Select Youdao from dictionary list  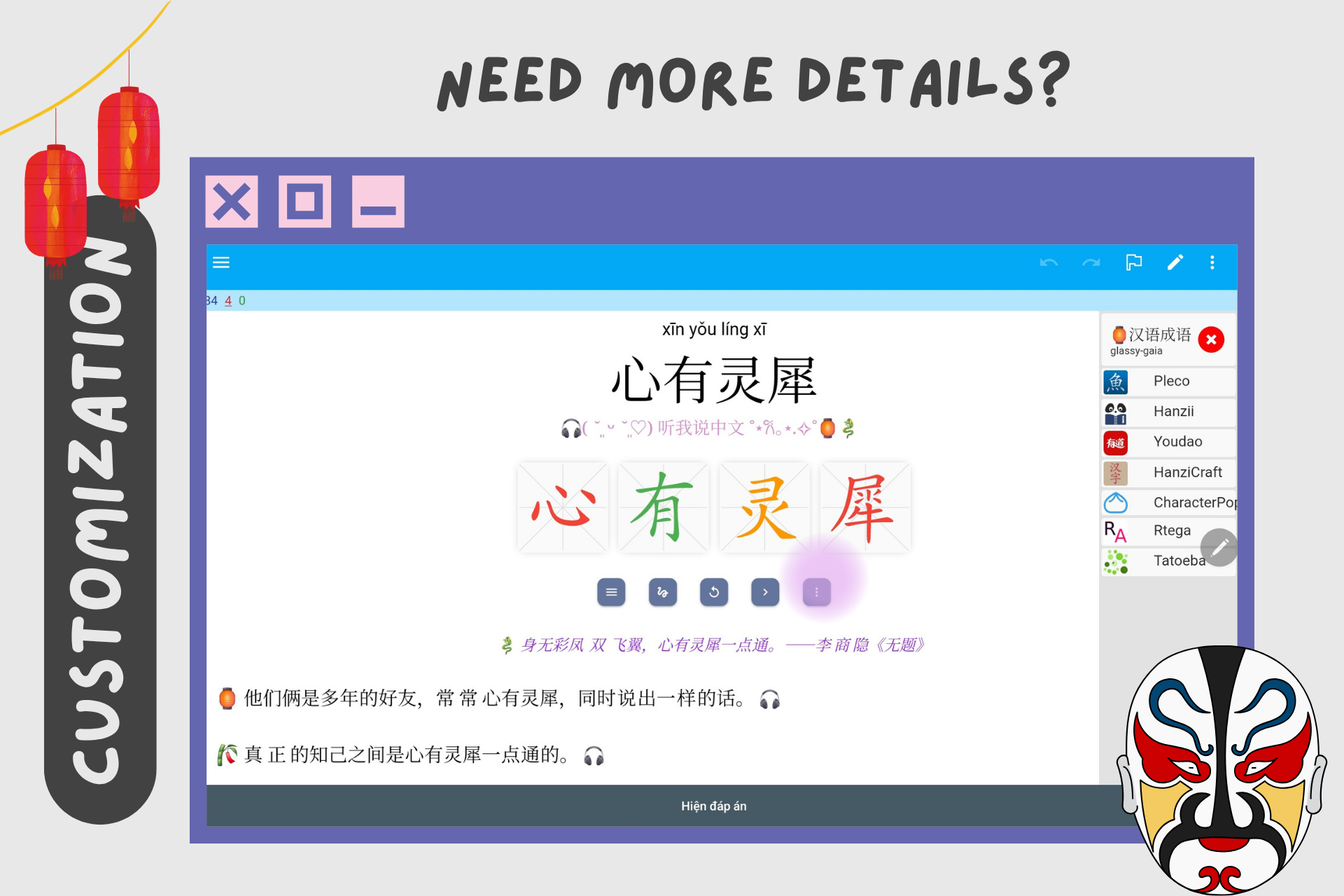1177,442
